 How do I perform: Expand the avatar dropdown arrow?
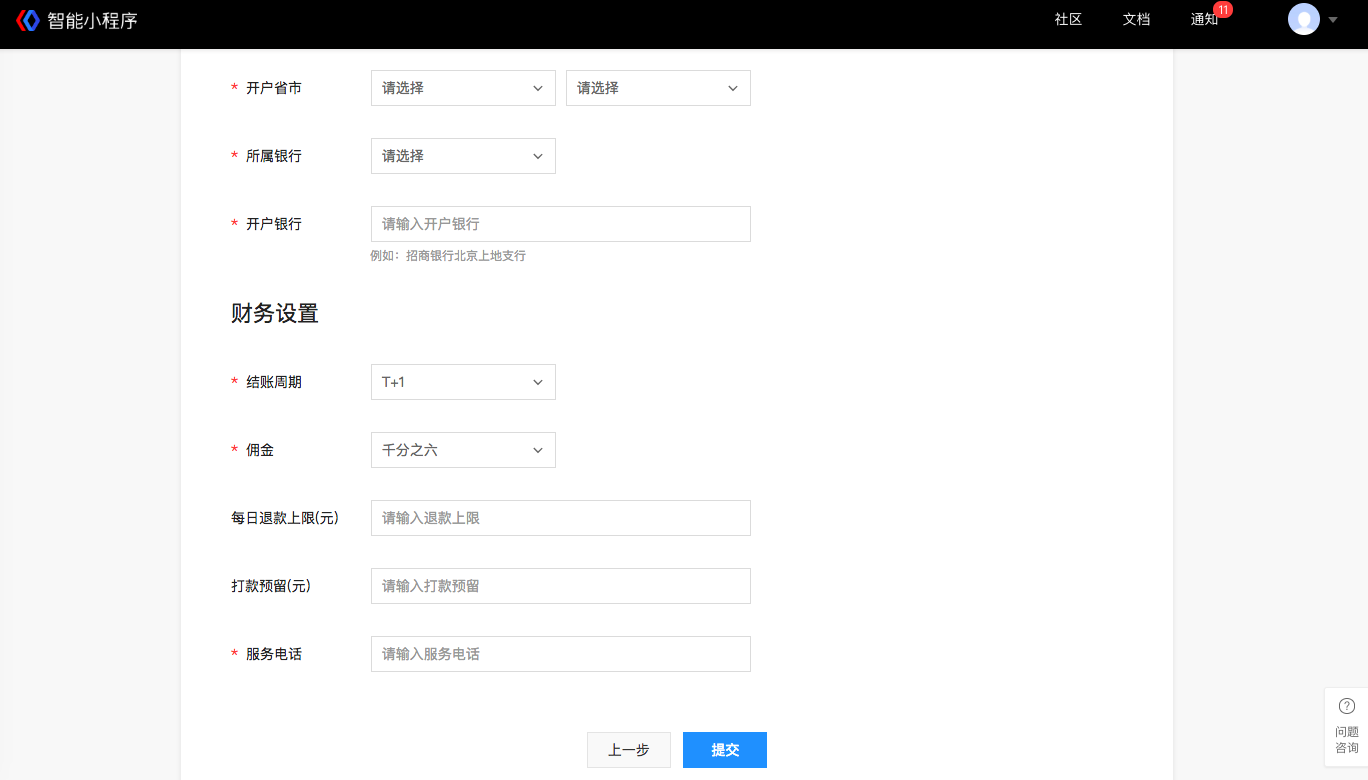pos(1331,20)
